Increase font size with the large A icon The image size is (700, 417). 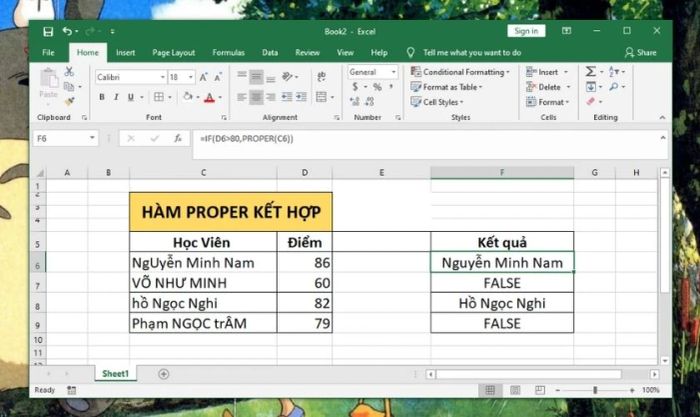[x=204, y=77]
